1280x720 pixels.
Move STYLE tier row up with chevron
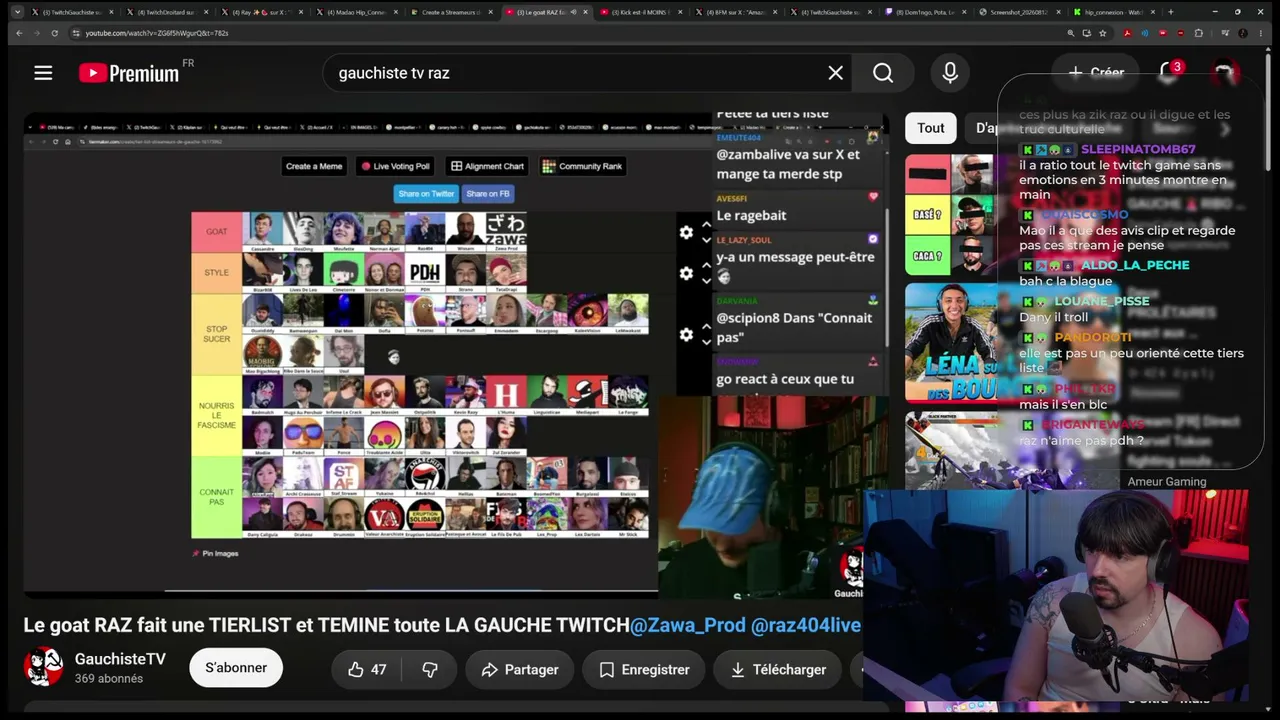click(x=706, y=266)
